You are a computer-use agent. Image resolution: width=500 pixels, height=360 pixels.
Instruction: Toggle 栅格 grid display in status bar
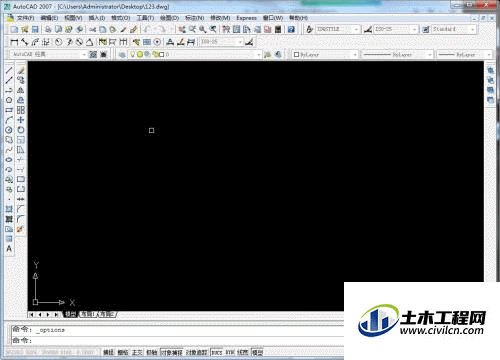click(x=123, y=352)
